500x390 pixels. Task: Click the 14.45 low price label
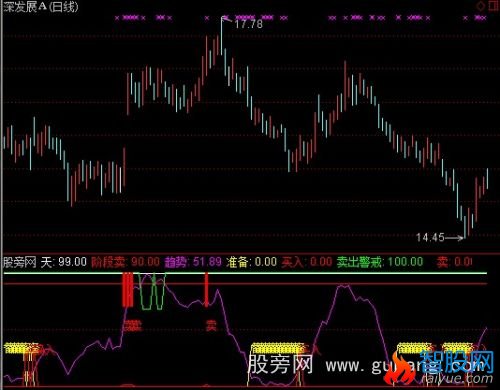tap(430, 237)
